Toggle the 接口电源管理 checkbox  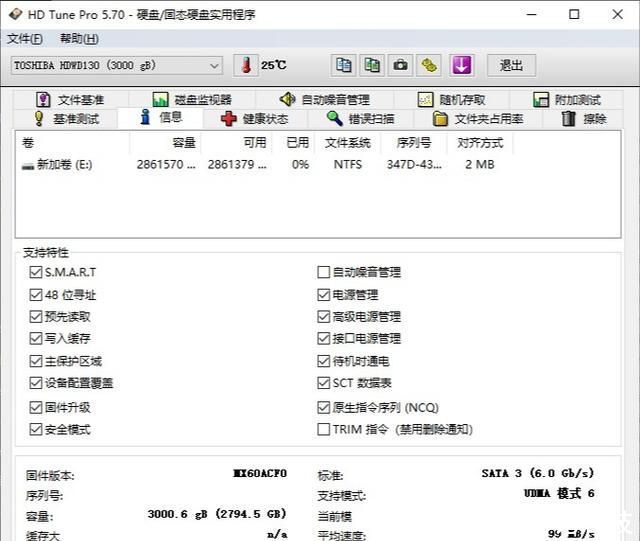[x=324, y=338]
